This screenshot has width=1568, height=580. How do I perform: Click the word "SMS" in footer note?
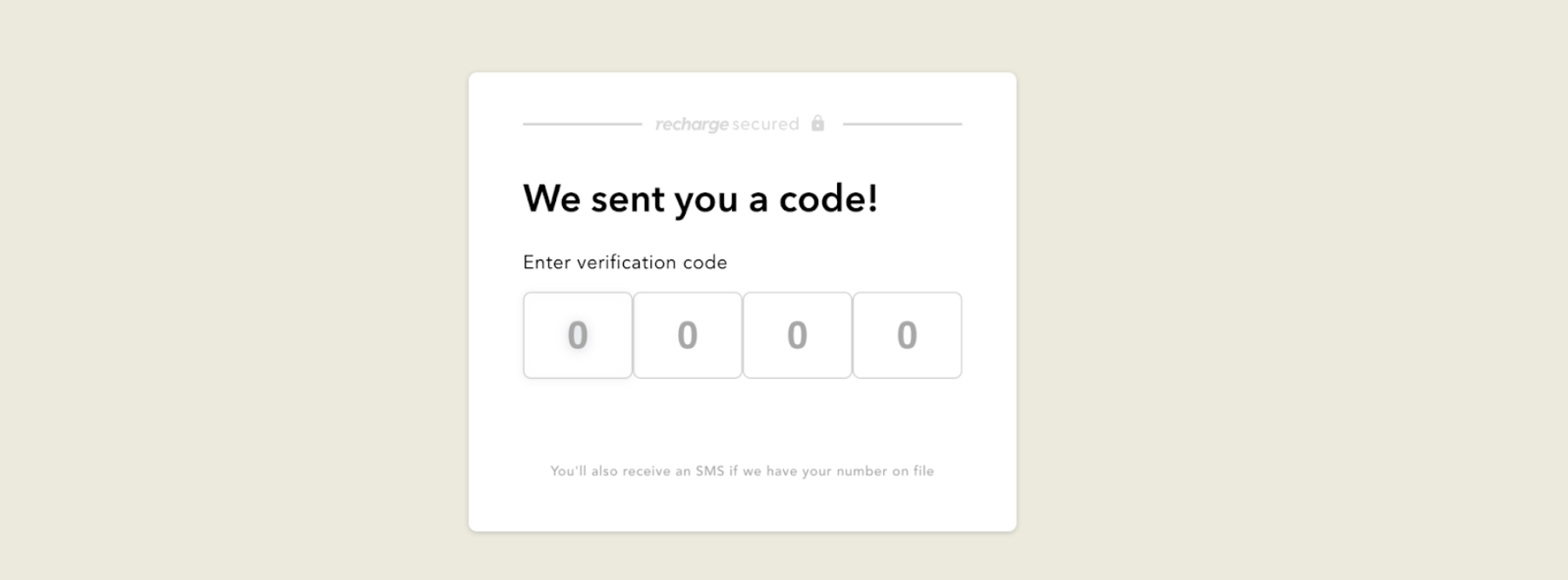(x=709, y=471)
